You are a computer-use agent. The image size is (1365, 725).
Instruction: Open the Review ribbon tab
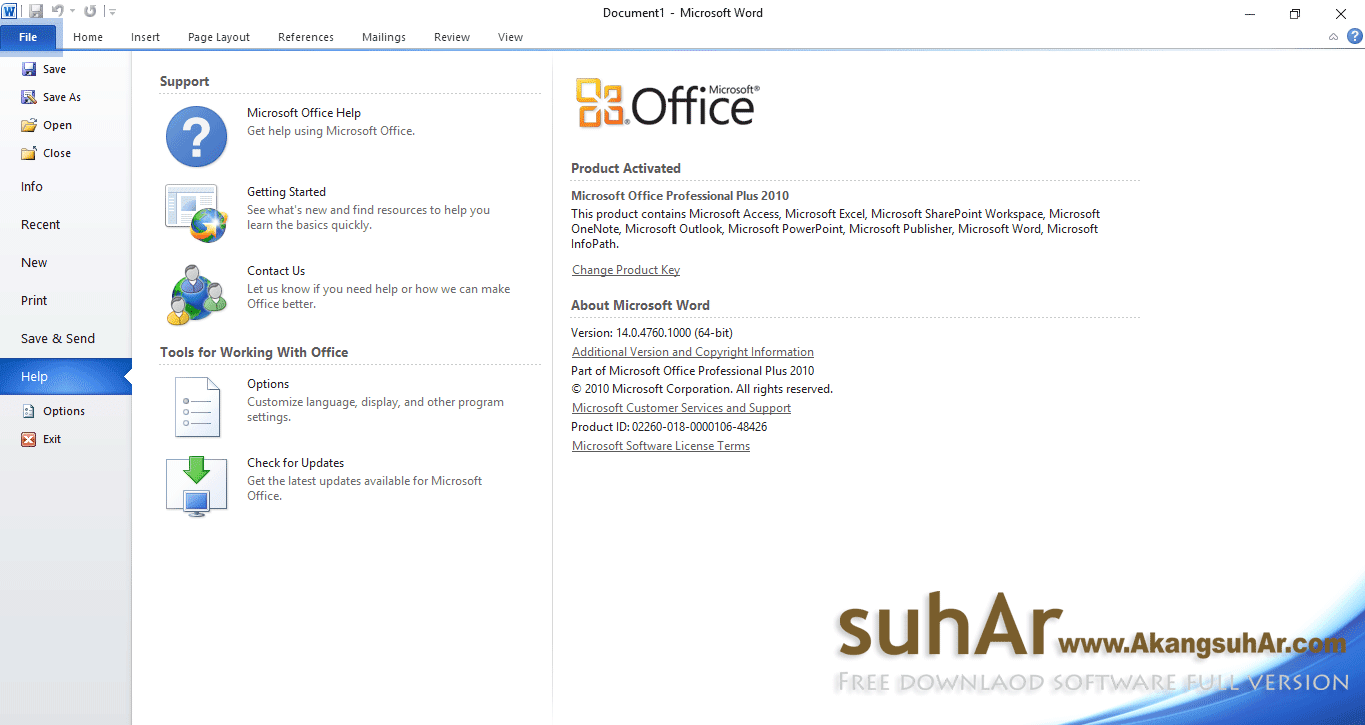tap(452, 37)
